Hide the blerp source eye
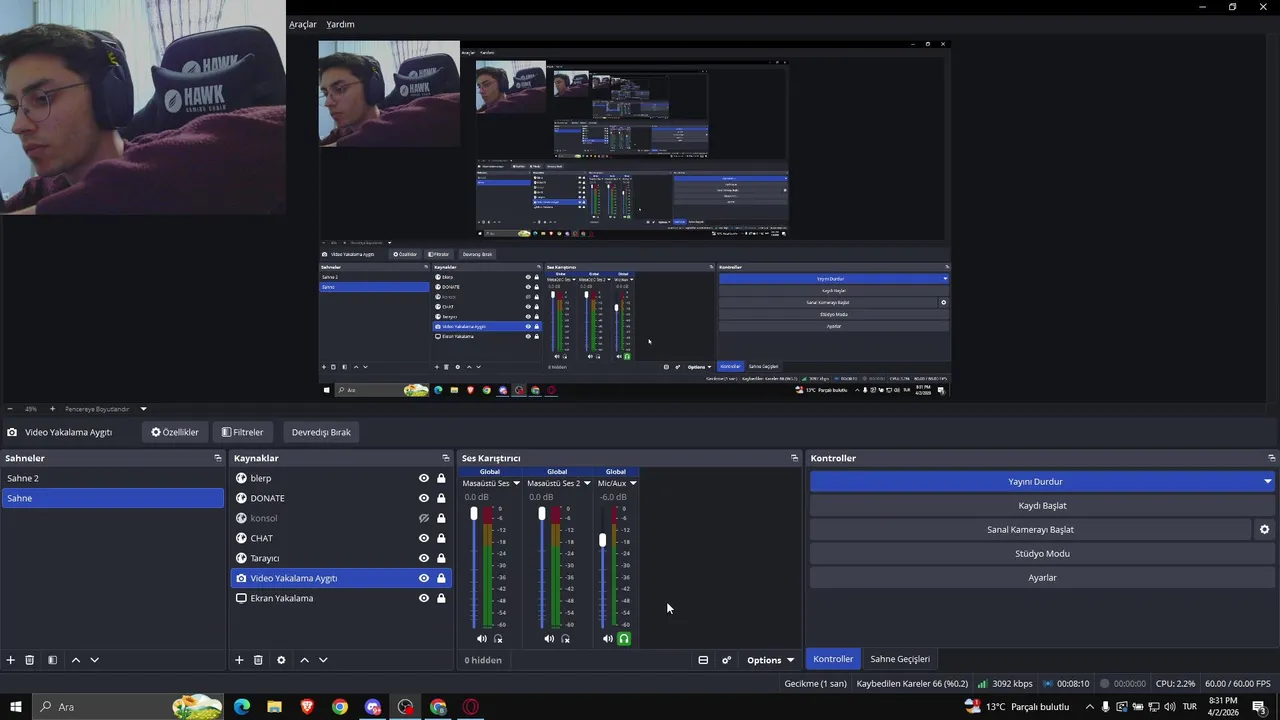 424,478
